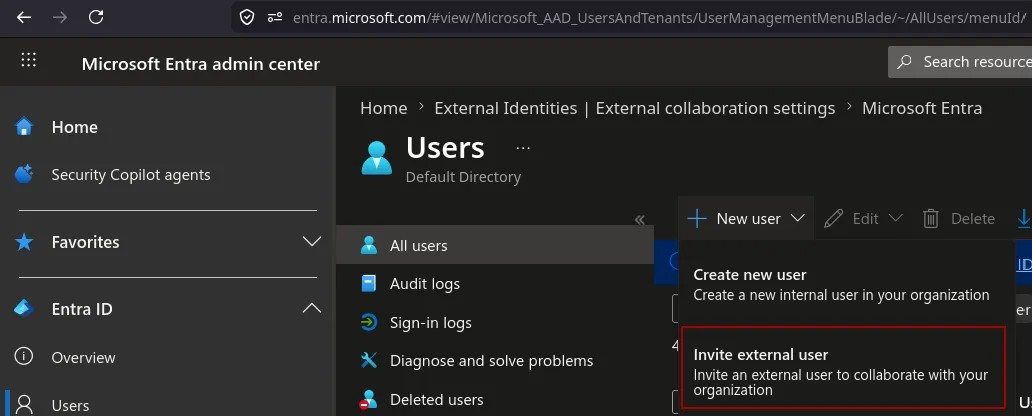Image resolution: width=1032 pixels, height=416 pixels.
Task: Click the Microsoft Entra breadcrumb
Action: click(922, 108)
